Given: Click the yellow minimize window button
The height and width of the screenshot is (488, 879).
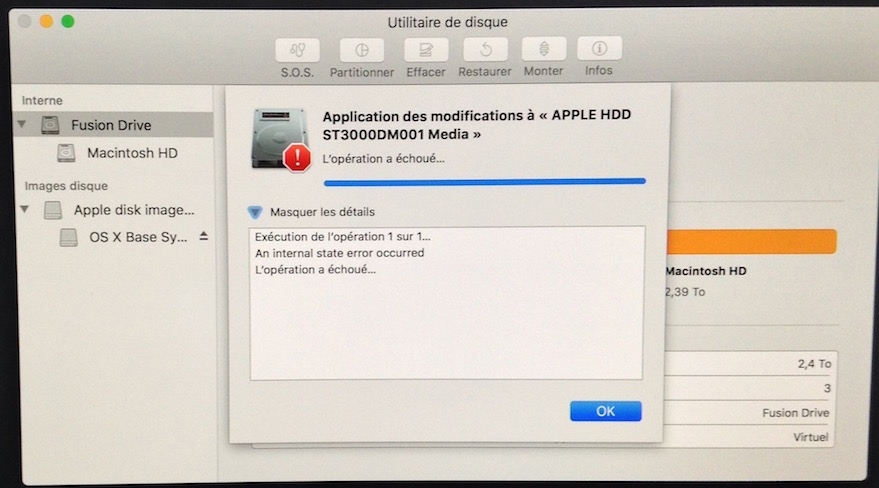Looking at the screenshot, I should (46, 21).
